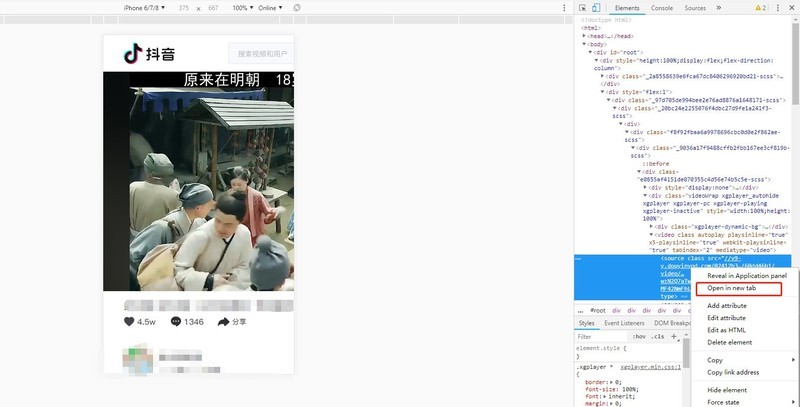Open the 100% zoom dropdown
800x407 pixels.
click(x=244, y=8)
